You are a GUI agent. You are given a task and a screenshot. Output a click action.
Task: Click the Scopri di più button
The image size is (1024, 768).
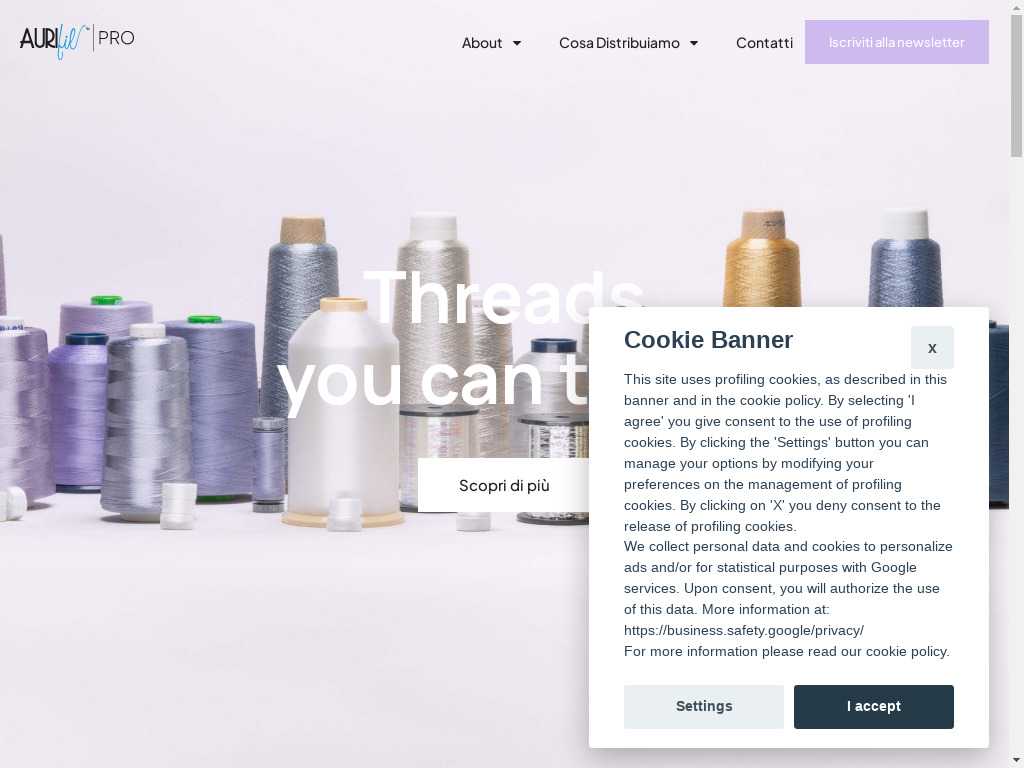[504, 485]
